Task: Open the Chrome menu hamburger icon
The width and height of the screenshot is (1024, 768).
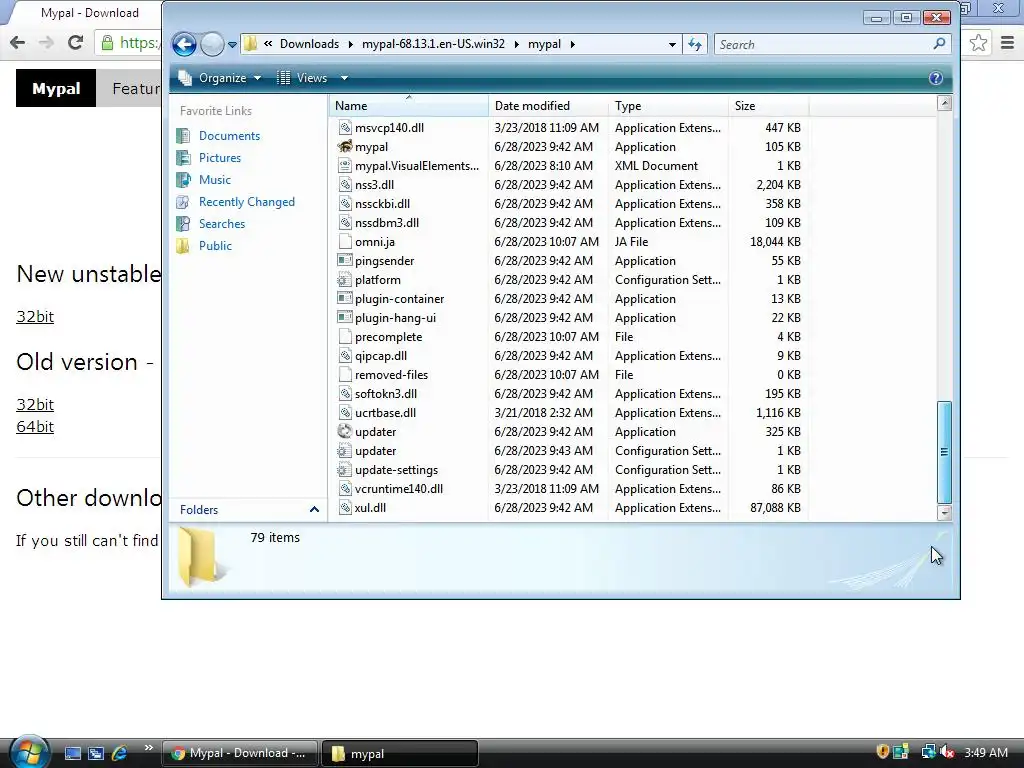Action: click(x=1008, y=43)
